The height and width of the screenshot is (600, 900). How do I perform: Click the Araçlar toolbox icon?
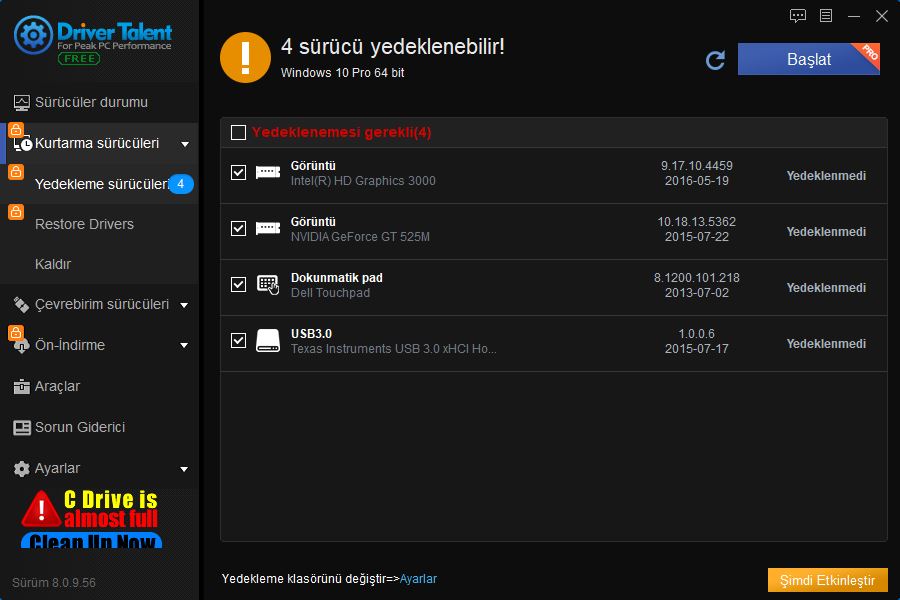coord(21,387)
